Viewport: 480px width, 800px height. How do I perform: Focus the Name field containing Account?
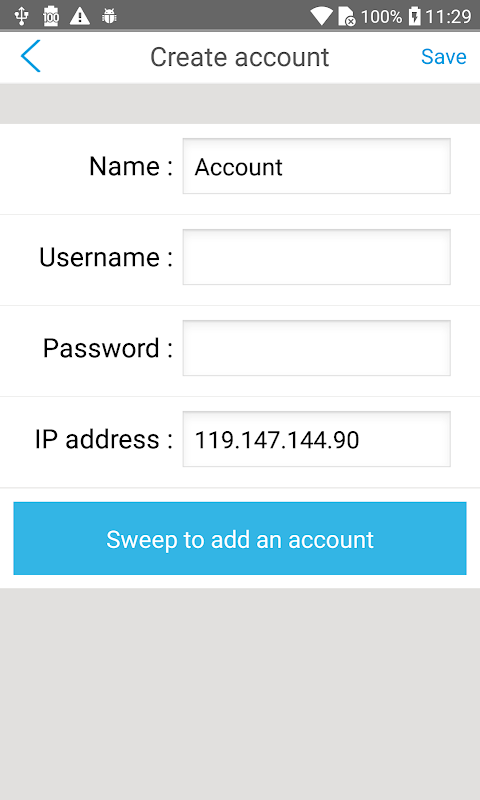[316, 166]
